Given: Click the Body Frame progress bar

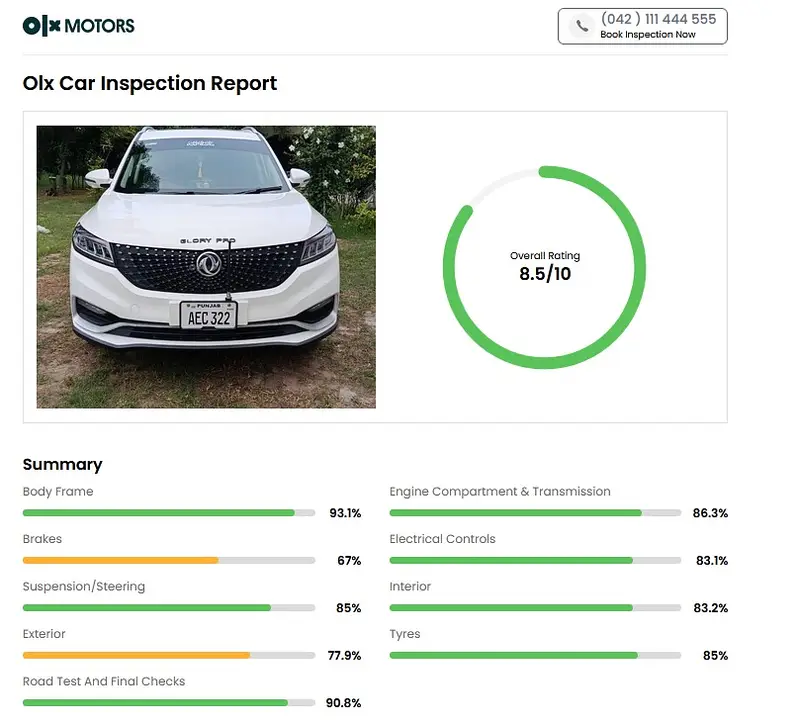Looking at the screenshot, I should click(168, 513).
